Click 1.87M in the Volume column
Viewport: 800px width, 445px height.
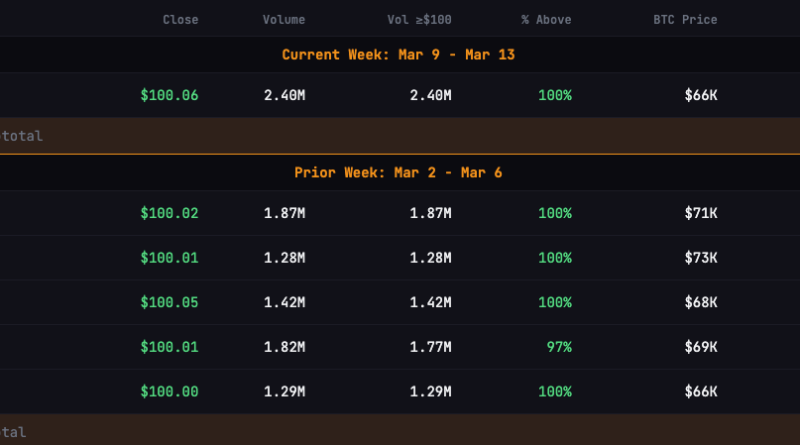(284, 213)
